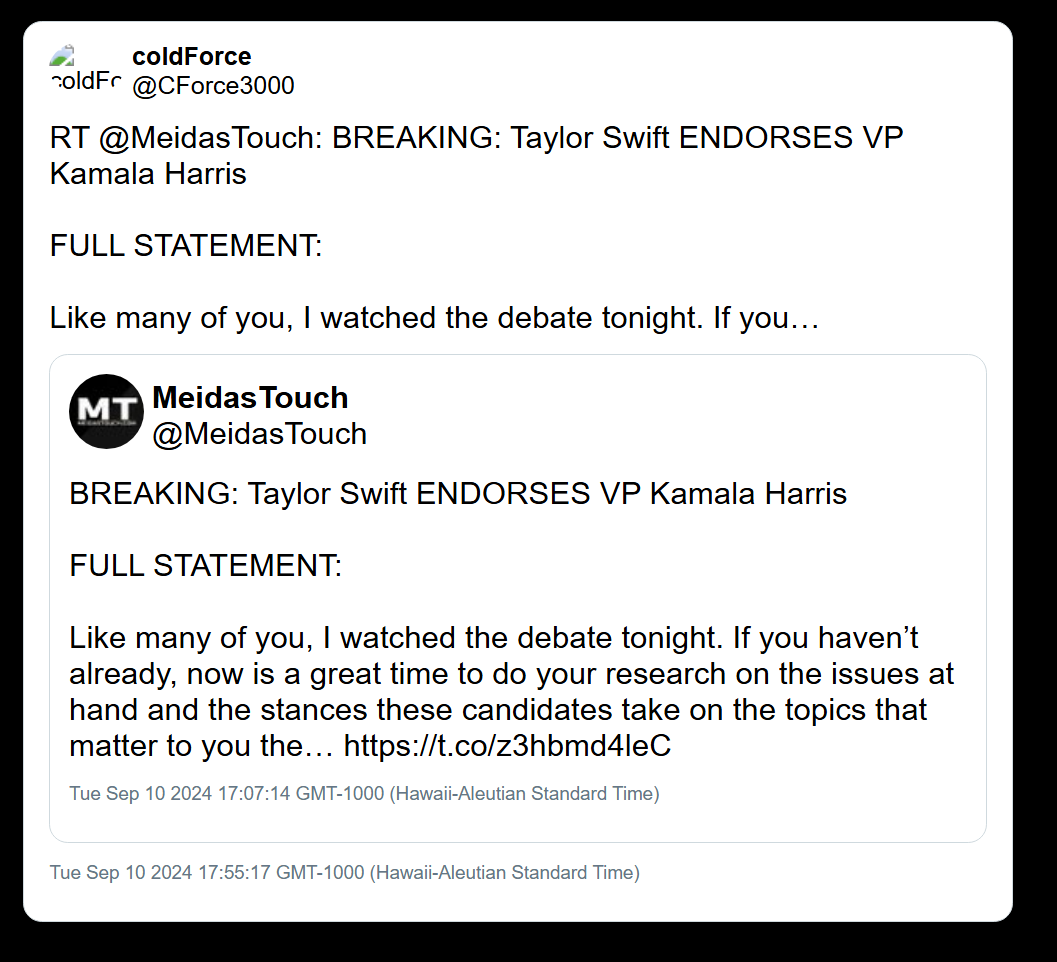Click coldForce's broken profile image
Screen dimensions: 1057x962
(85, 69)
